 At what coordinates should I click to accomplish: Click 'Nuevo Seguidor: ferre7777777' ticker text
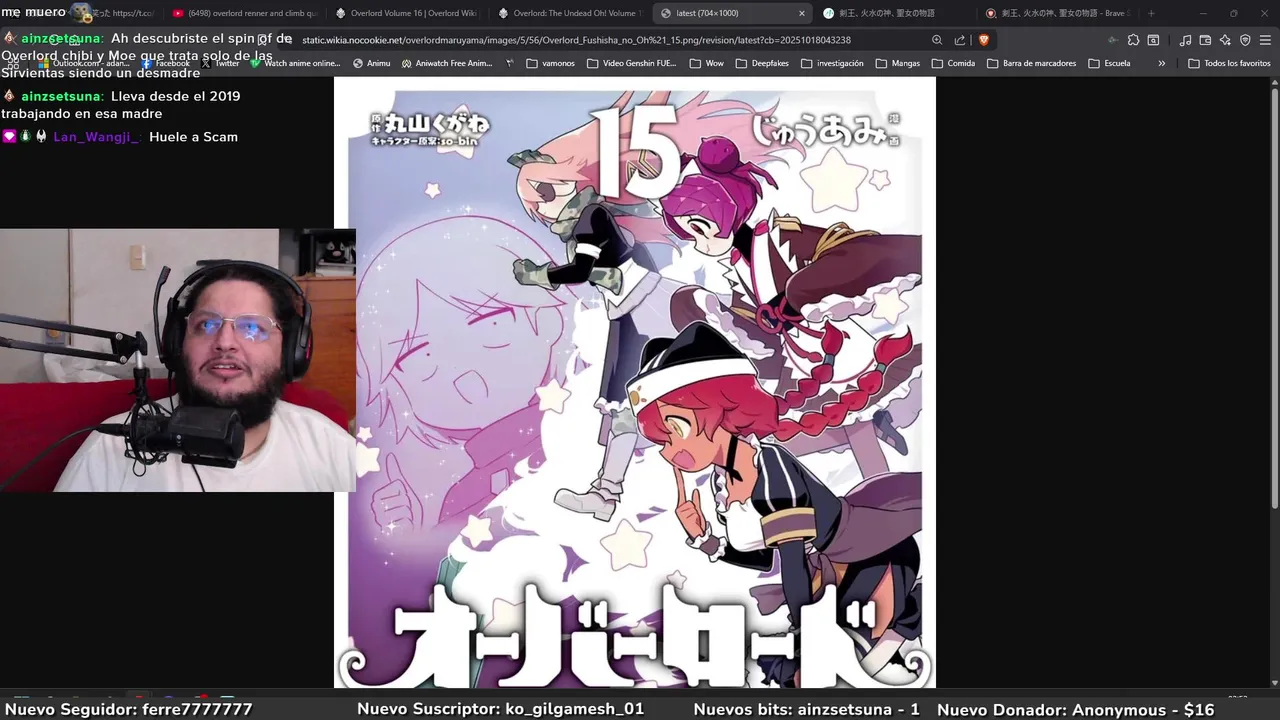129,709
